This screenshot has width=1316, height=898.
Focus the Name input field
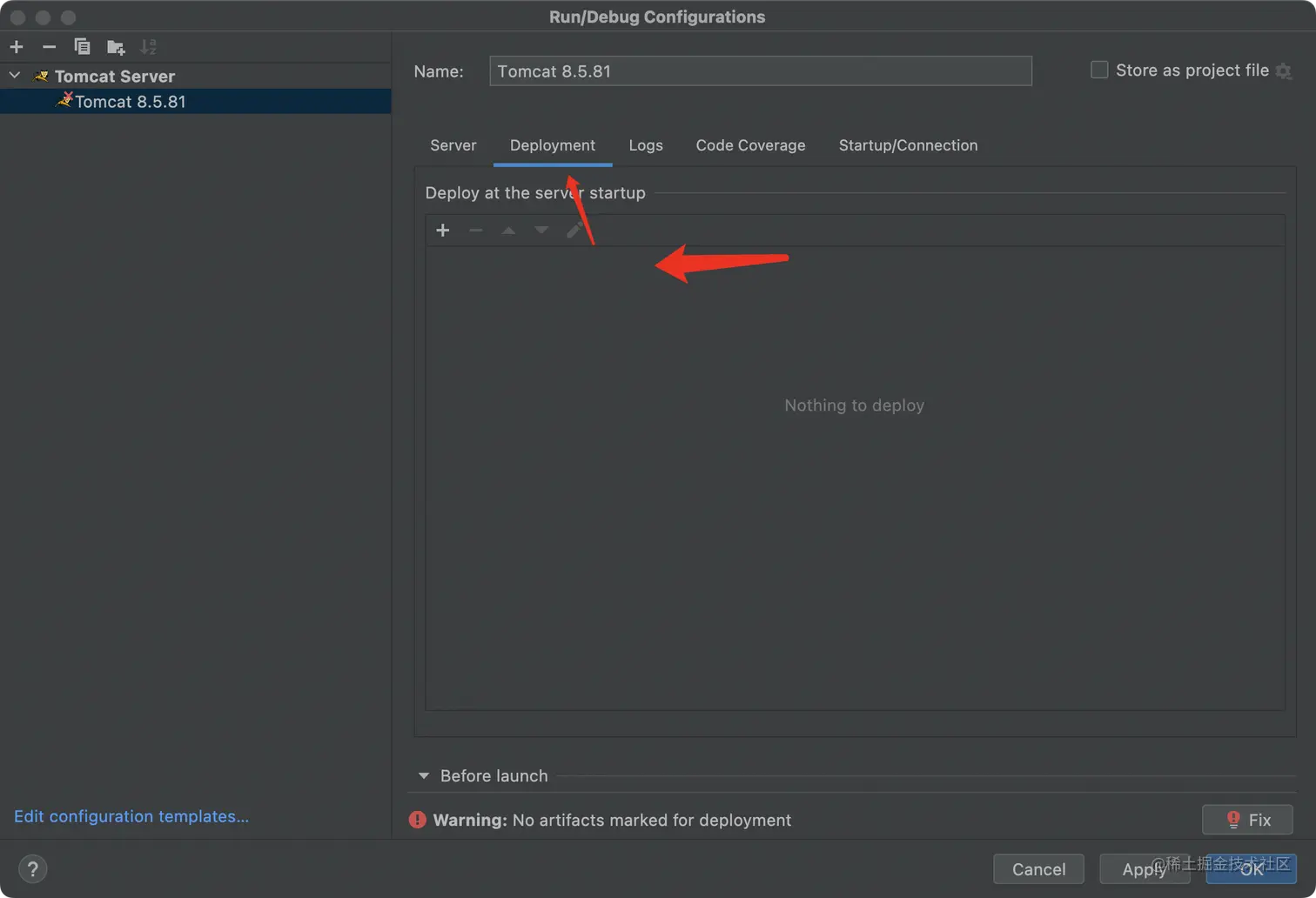(x=761, y=71)
